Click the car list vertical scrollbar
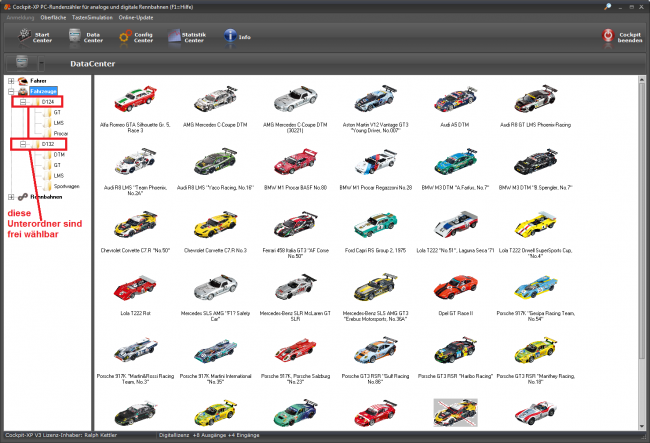The image size is (650, 443). tap(642, 253)
